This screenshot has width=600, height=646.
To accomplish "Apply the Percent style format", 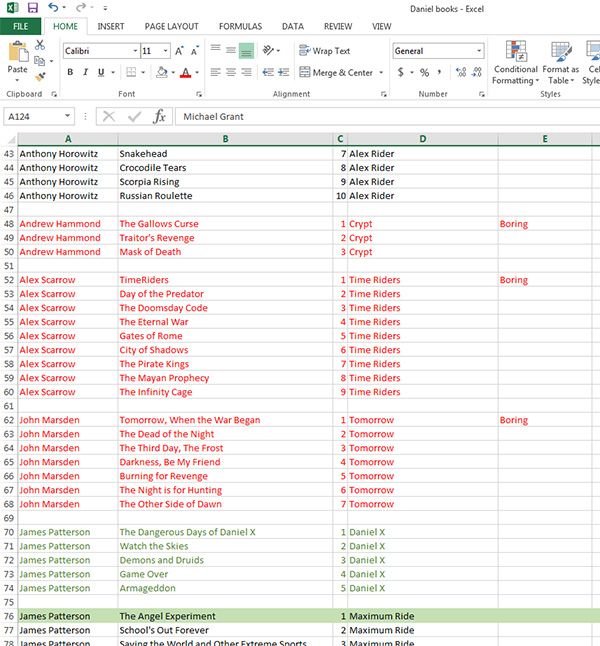I will [x=424, y=73].
